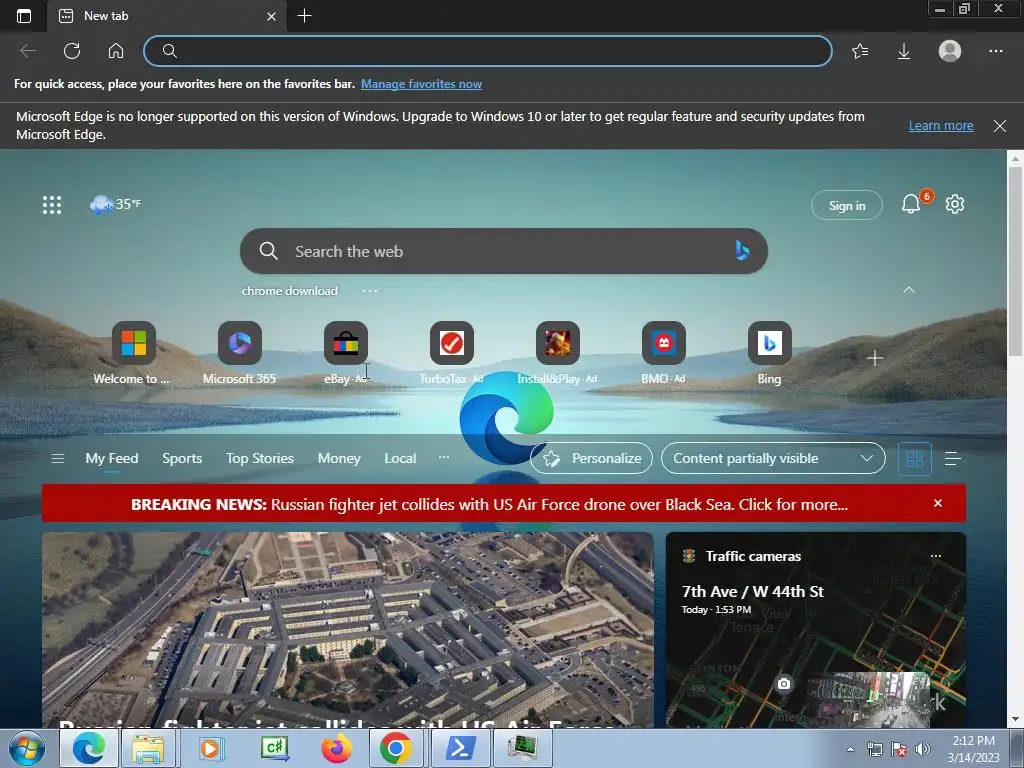Click the browser address bar
This screenshot has width=1024, height=768.
(488, 51)
